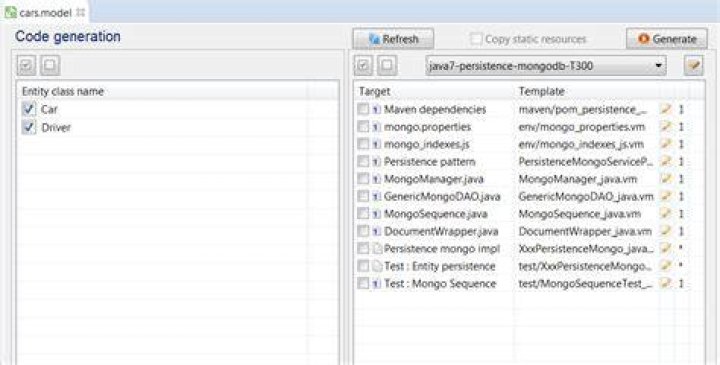
Task: Check the Maven dependencies target
Action: pyautogui.click(x=363, y=109)
